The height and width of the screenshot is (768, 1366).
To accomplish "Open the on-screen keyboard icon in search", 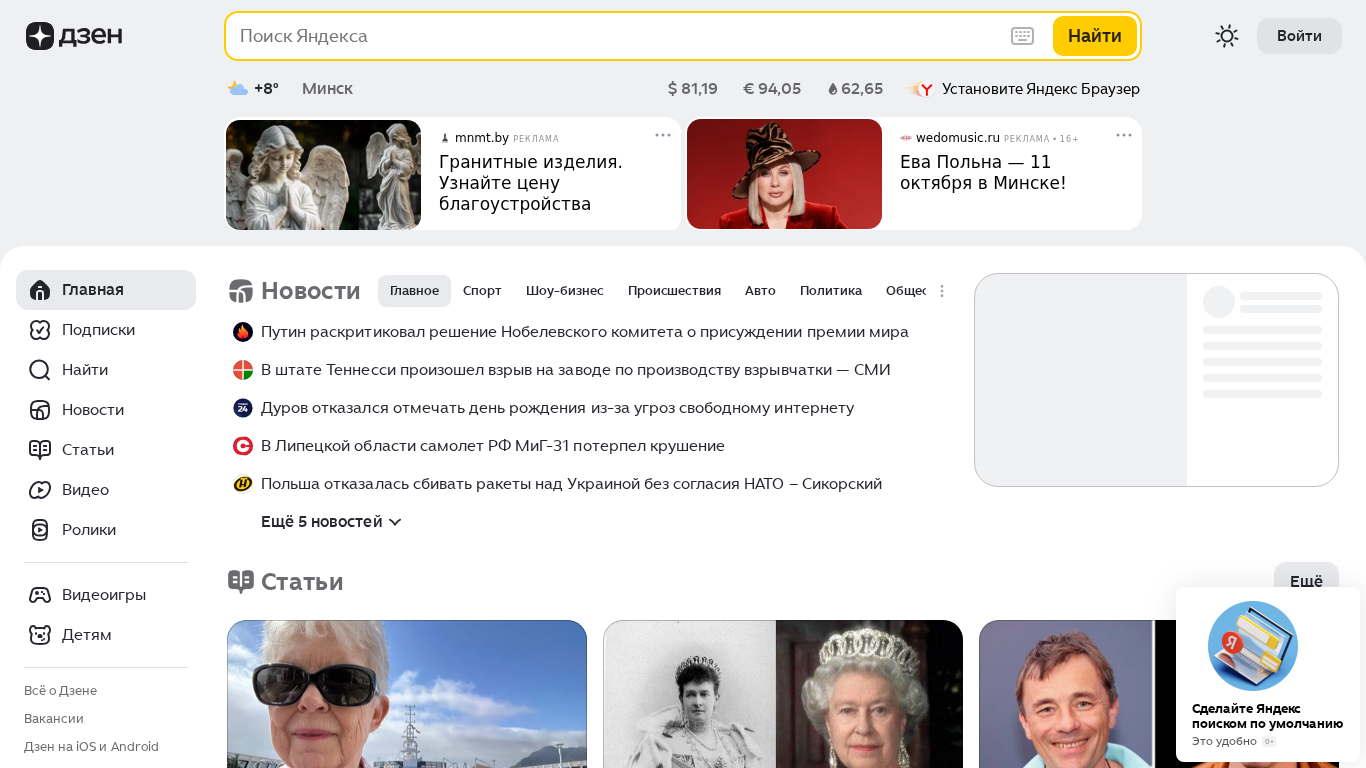I will pyautogui.click(x=1022, y=36).
